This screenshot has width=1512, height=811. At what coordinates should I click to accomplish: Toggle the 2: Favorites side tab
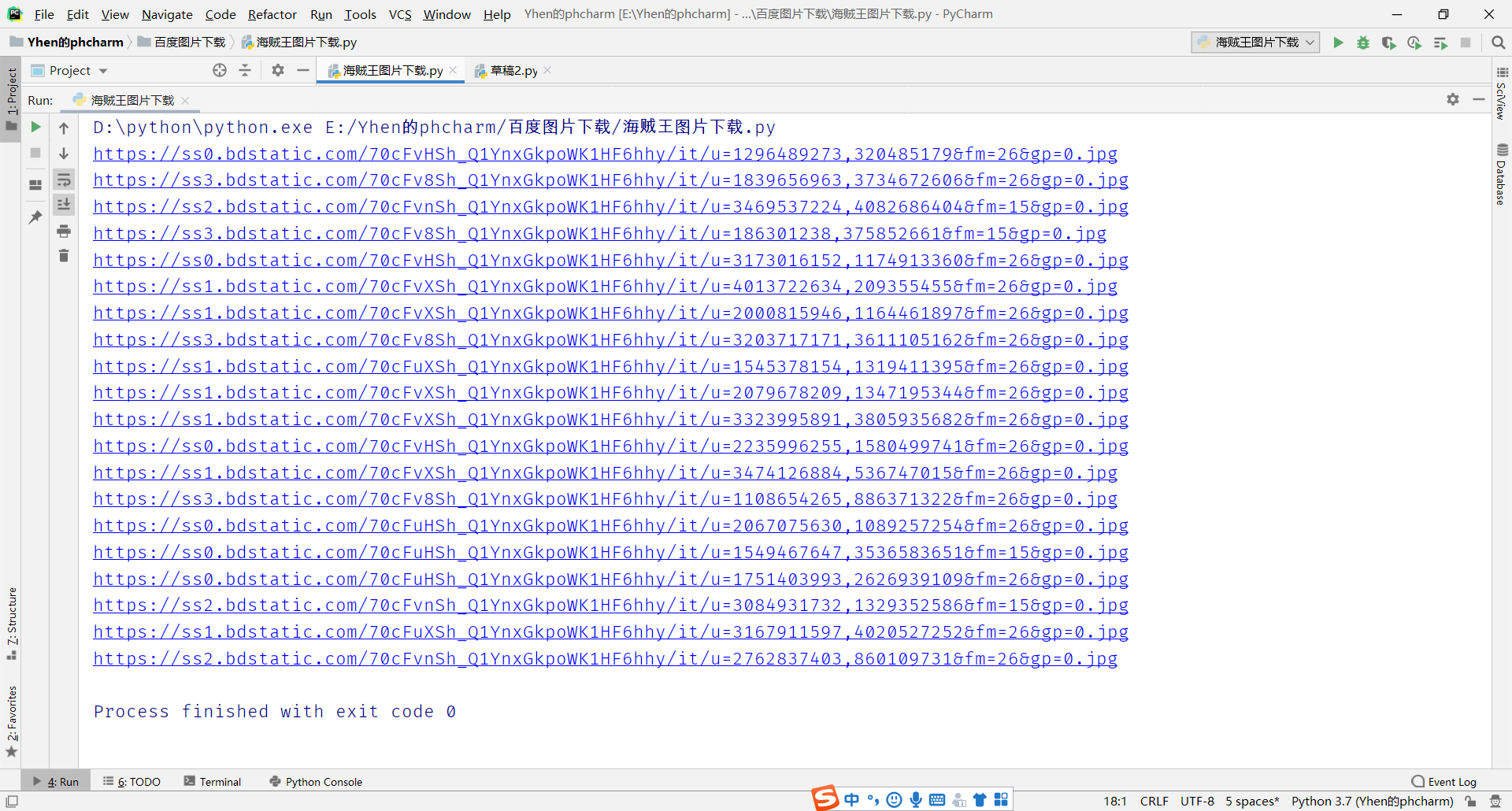pyautogui.click(x=11, y=720)
